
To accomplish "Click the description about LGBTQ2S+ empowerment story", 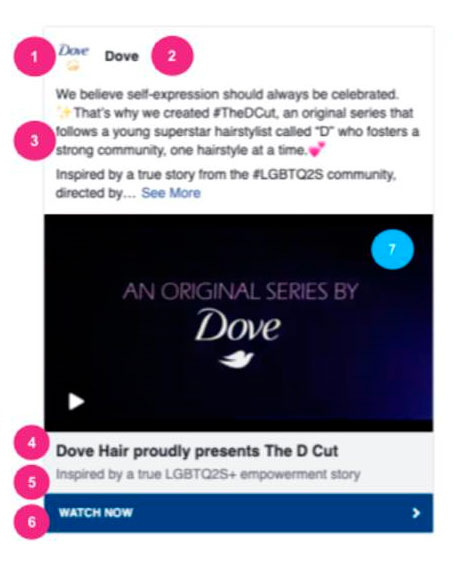I will pos(208,474).
